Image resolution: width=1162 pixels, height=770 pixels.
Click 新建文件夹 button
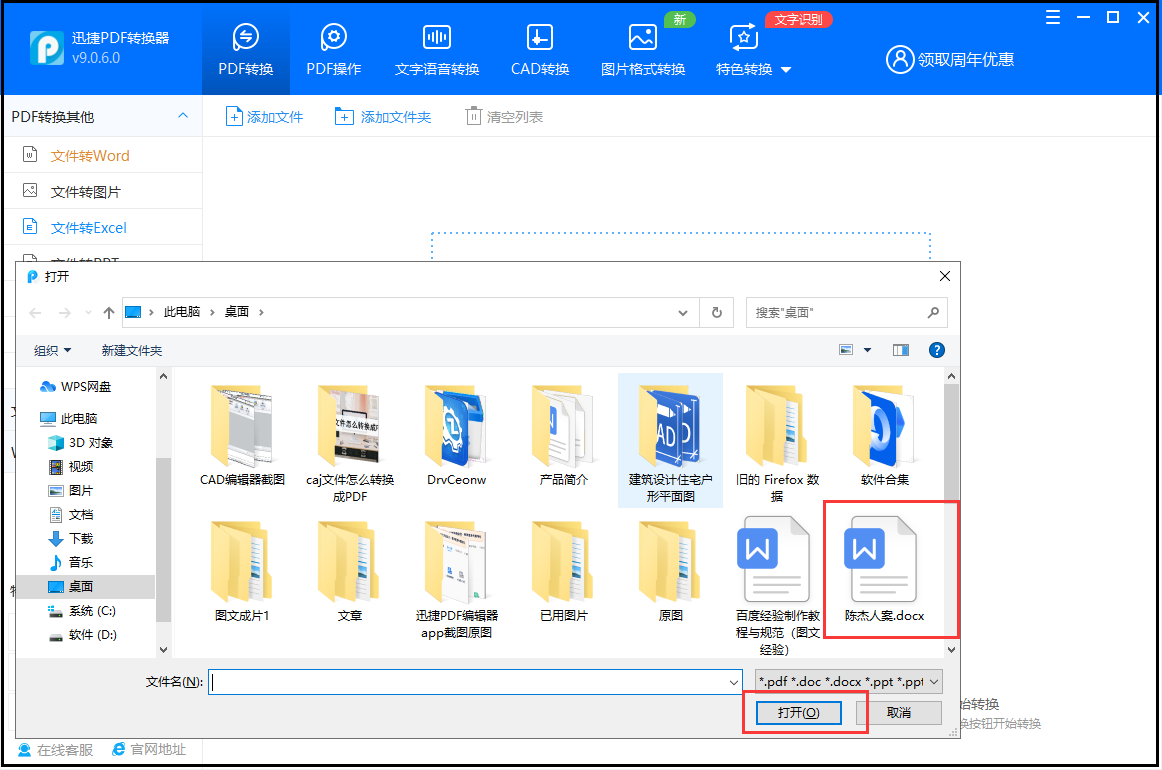131,351
